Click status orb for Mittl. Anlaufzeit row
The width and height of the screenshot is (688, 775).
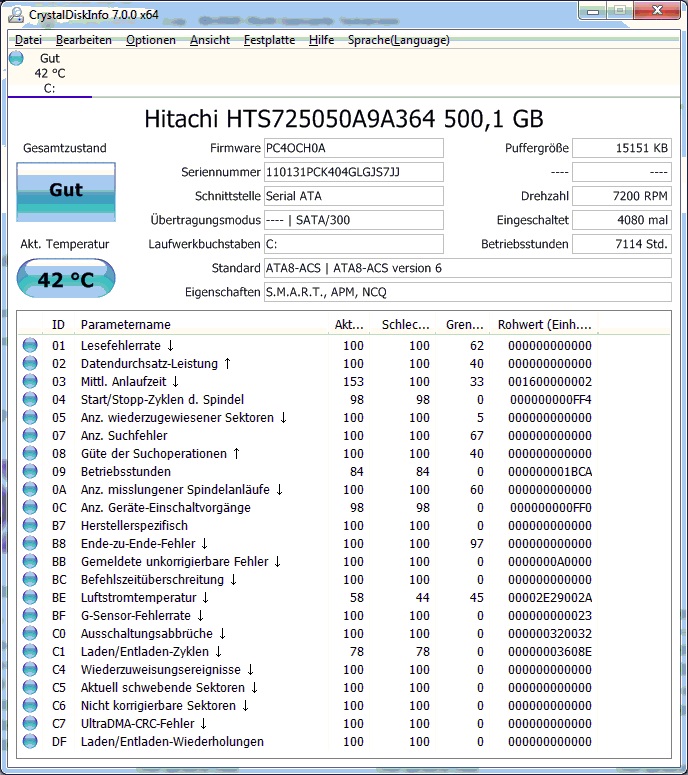coord(30,381)
